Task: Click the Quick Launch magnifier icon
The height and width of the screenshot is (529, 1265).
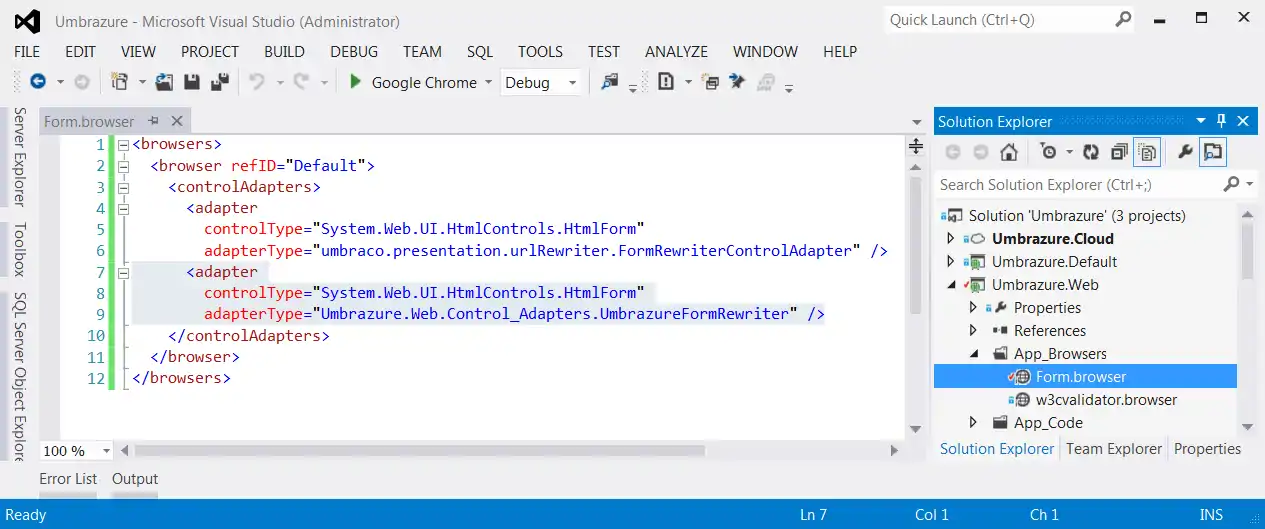Action: point(1124,19)
